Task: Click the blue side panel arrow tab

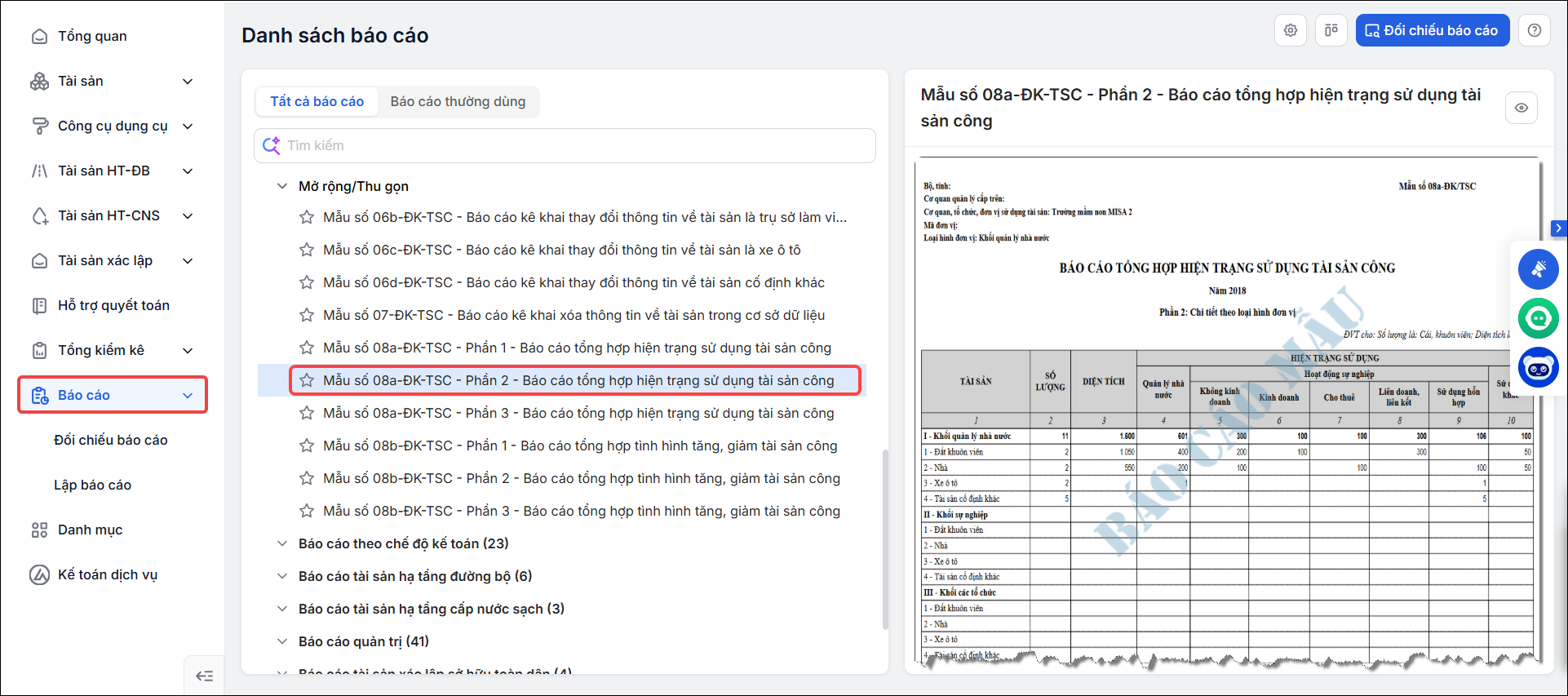Action: click(1558, 228)
